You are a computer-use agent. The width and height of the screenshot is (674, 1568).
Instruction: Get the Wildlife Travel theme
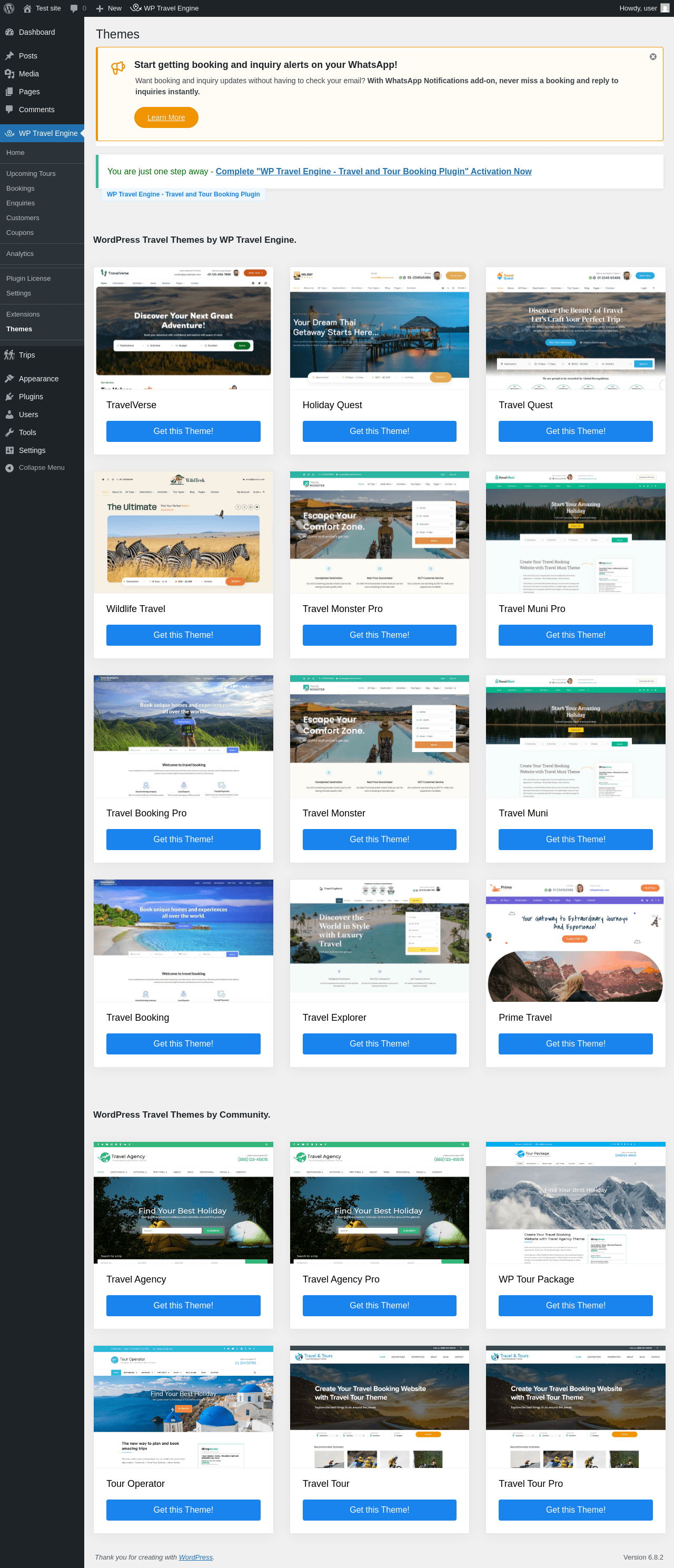pos(183,636)
